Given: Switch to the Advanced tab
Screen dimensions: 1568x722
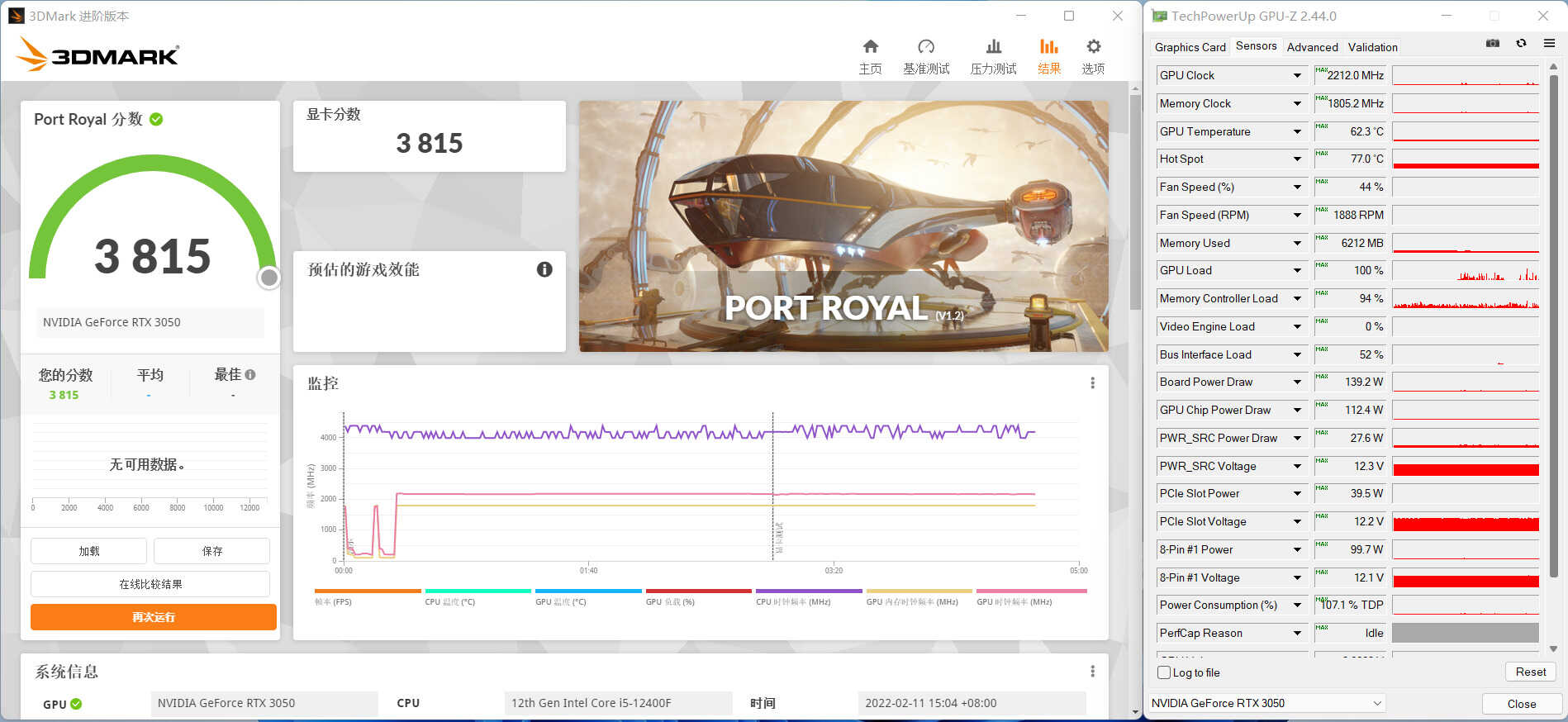Looking at the screenshot, I should point(1312,47).
